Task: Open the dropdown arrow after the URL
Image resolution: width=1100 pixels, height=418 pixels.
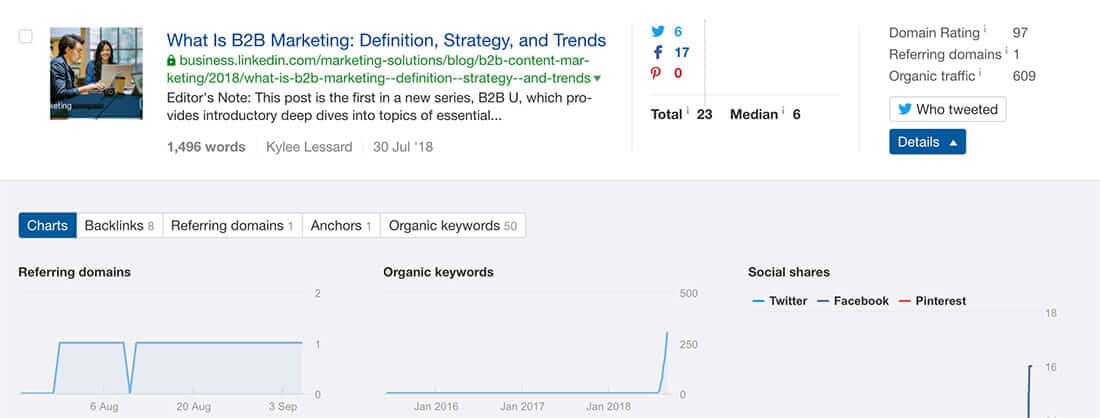Action: click(x=597, y=78)
